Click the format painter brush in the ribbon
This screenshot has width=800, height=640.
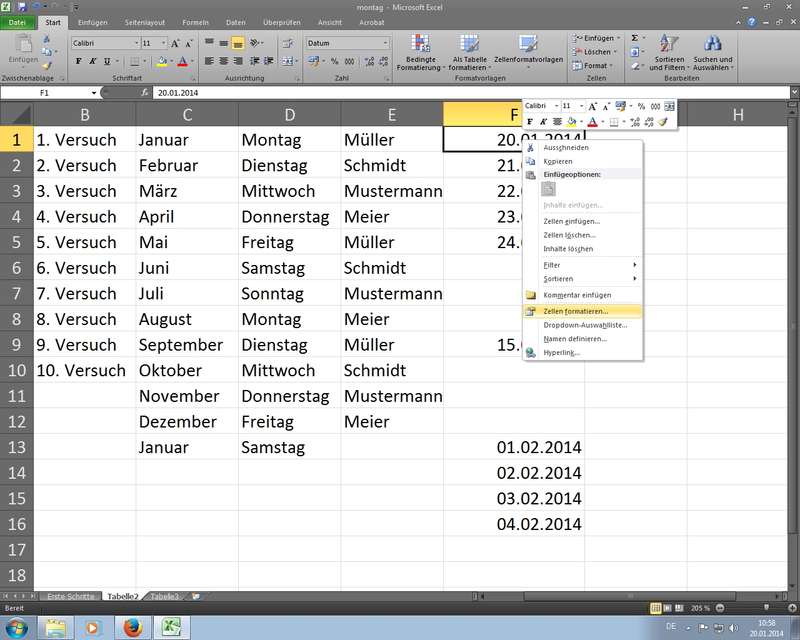coord(47,65)
